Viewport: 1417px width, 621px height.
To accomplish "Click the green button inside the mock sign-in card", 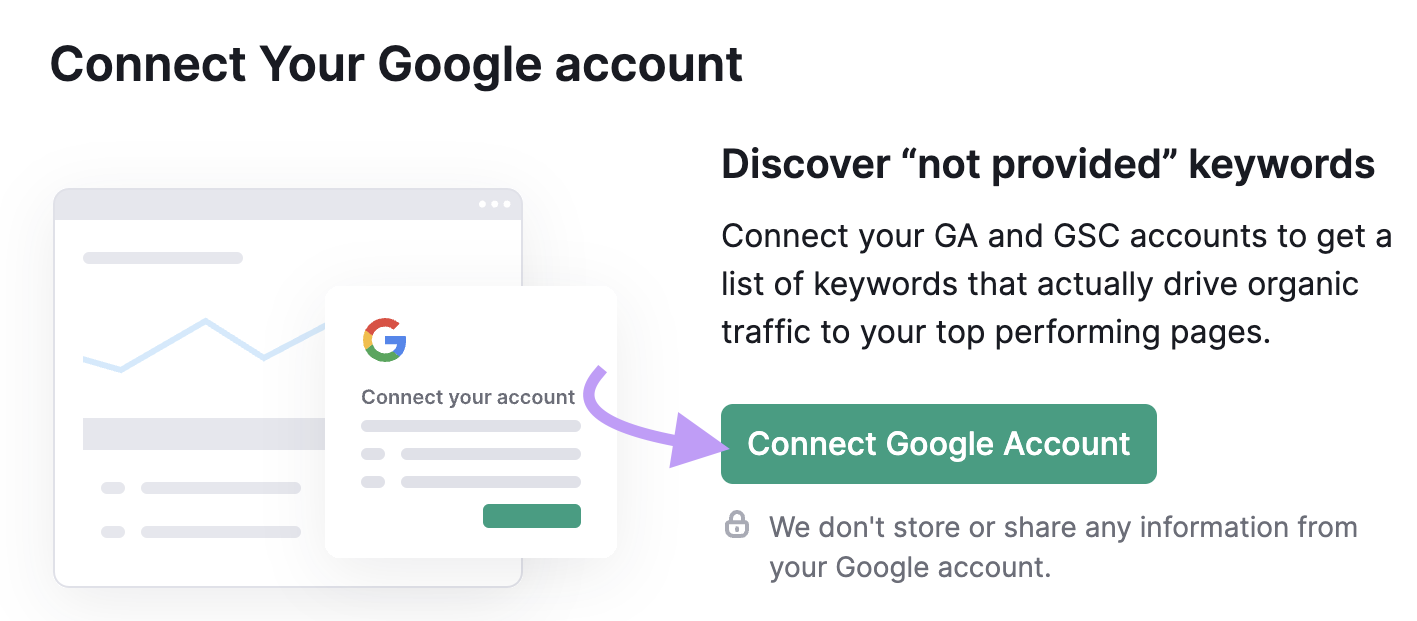I will tap(531, 515).
